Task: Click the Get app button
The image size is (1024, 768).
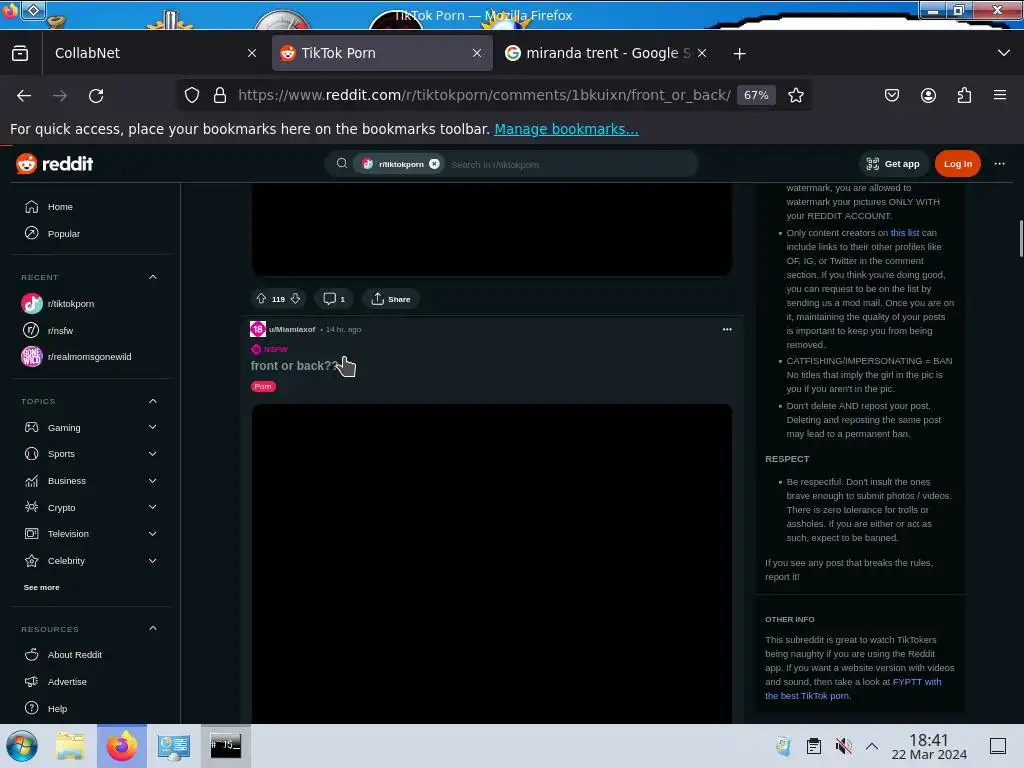Action: (893, 164)
